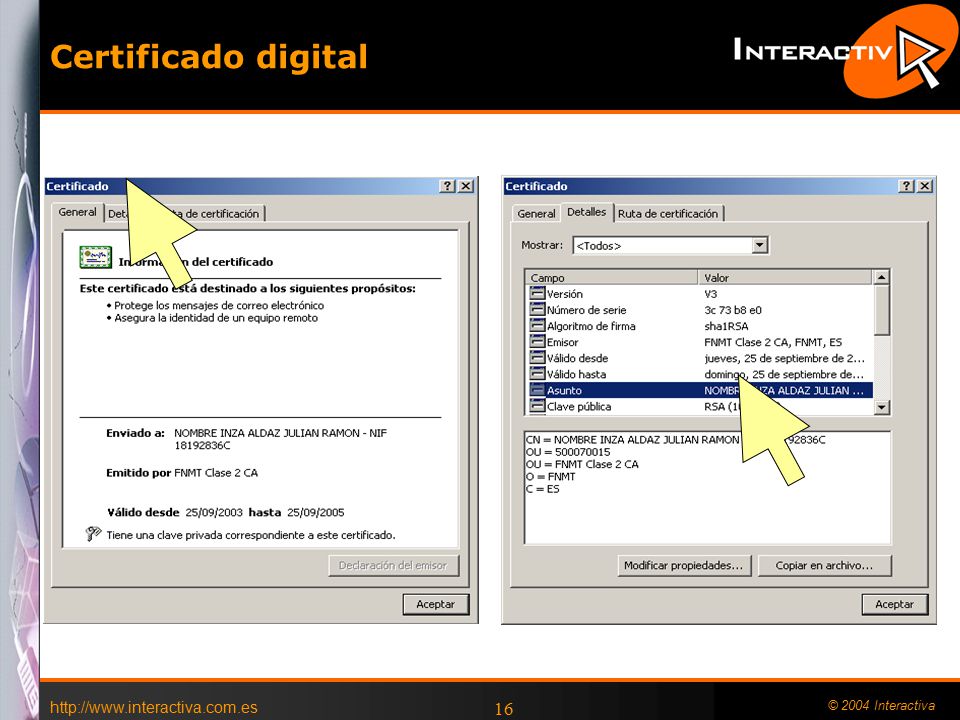
Task: Select the Válido hasta row label
Action: click(576, 373)
